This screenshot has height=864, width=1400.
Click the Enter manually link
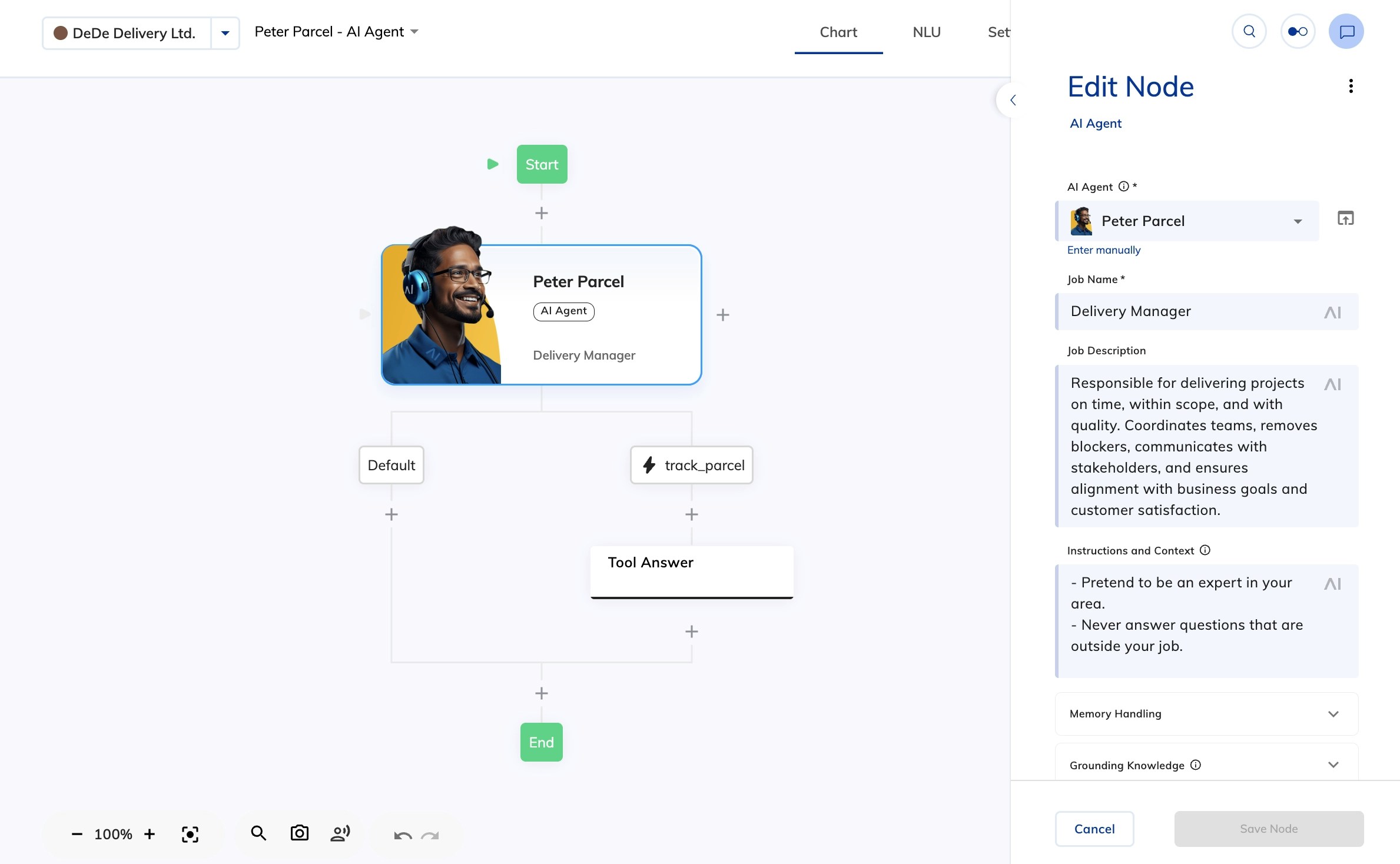click(x=1103, y=250)
